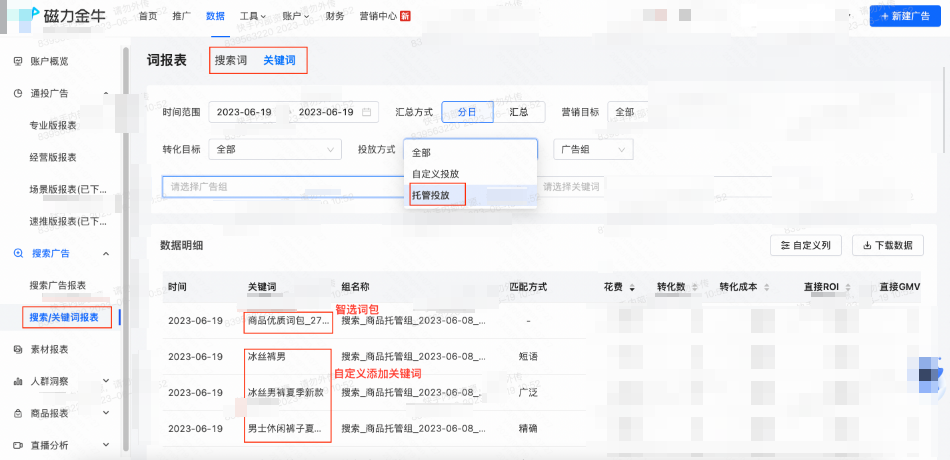
Task: Click the sidebar vertical scrollbar
Action: pos(125,248)
